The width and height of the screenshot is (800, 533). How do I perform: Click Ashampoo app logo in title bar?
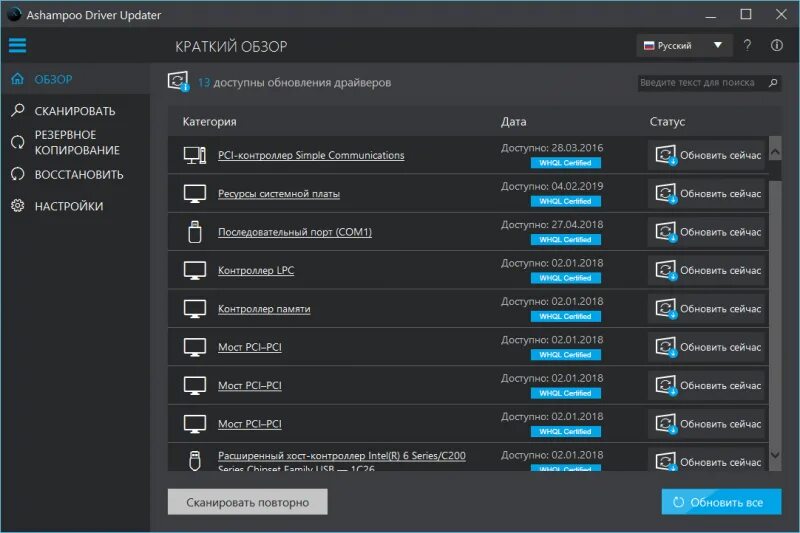tap(14, 14)
